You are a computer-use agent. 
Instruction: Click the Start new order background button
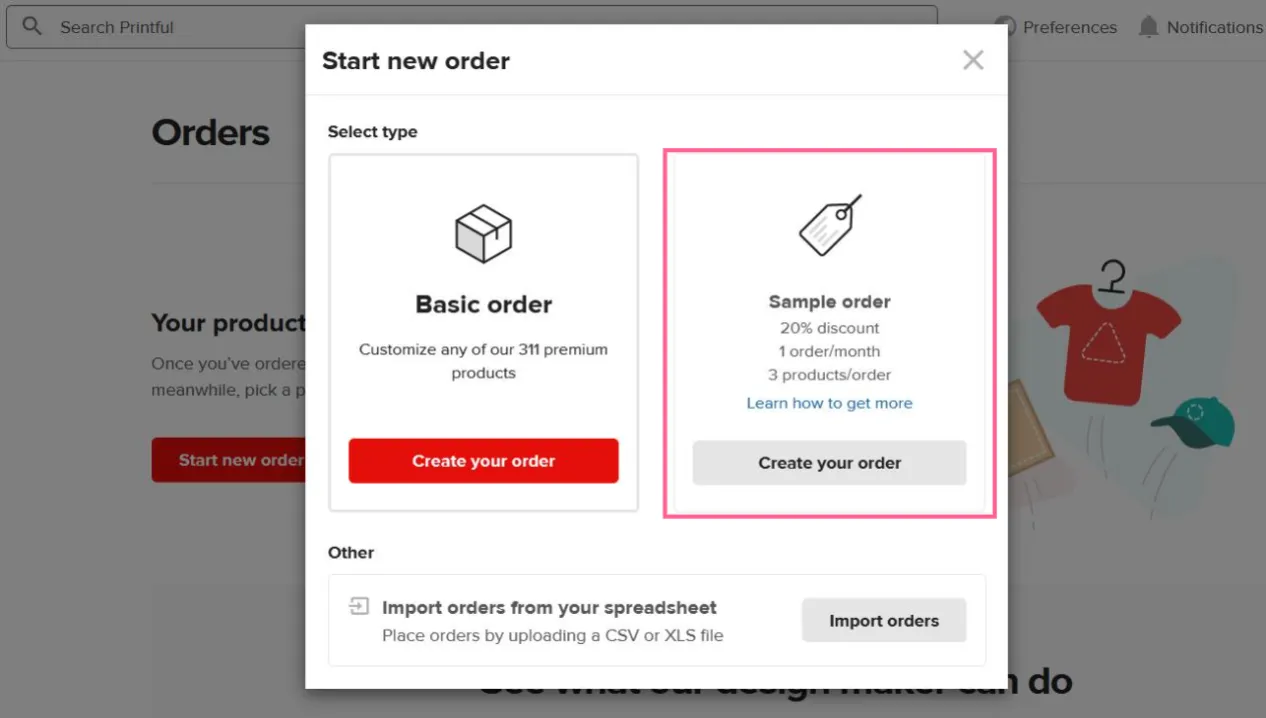click(x=229, y=460)
